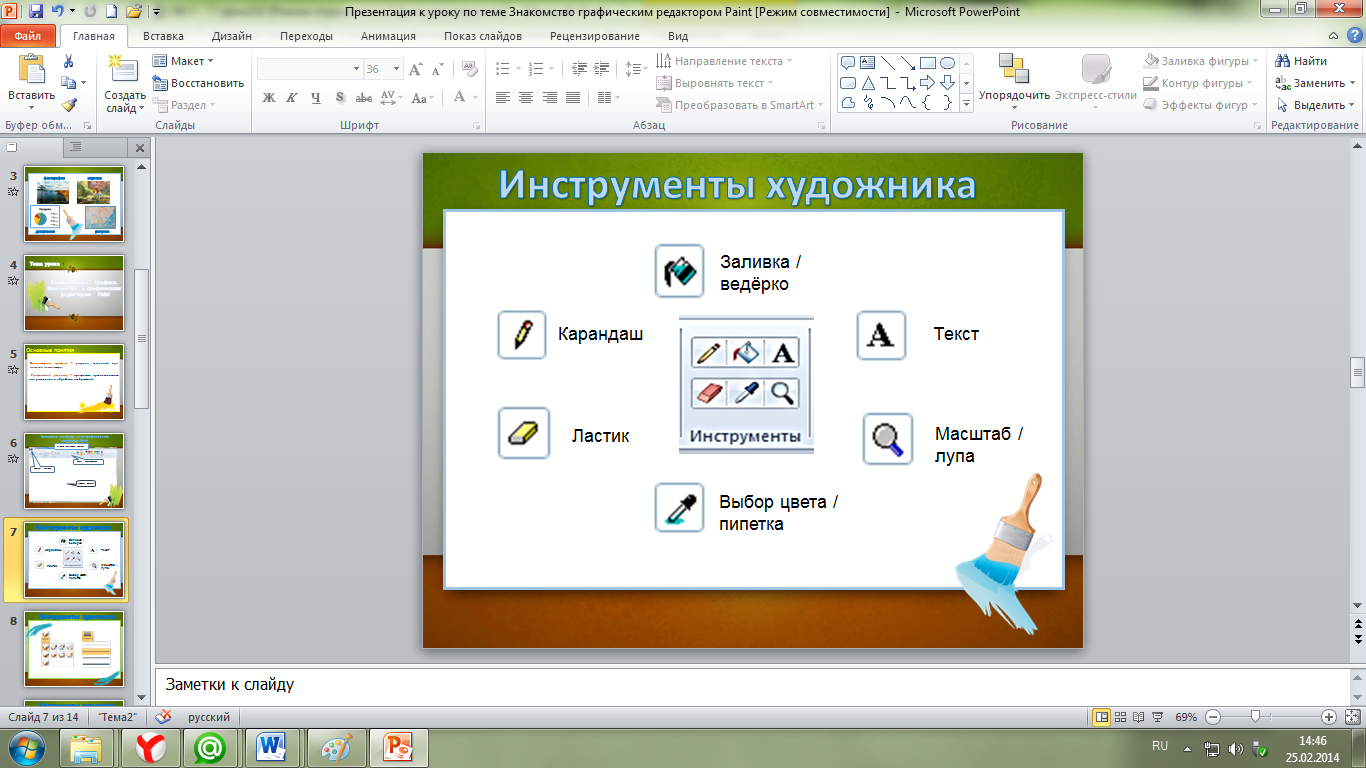1366x768 pixels.
Task: Switch to slide sorter view
Action: [1121, 717]
